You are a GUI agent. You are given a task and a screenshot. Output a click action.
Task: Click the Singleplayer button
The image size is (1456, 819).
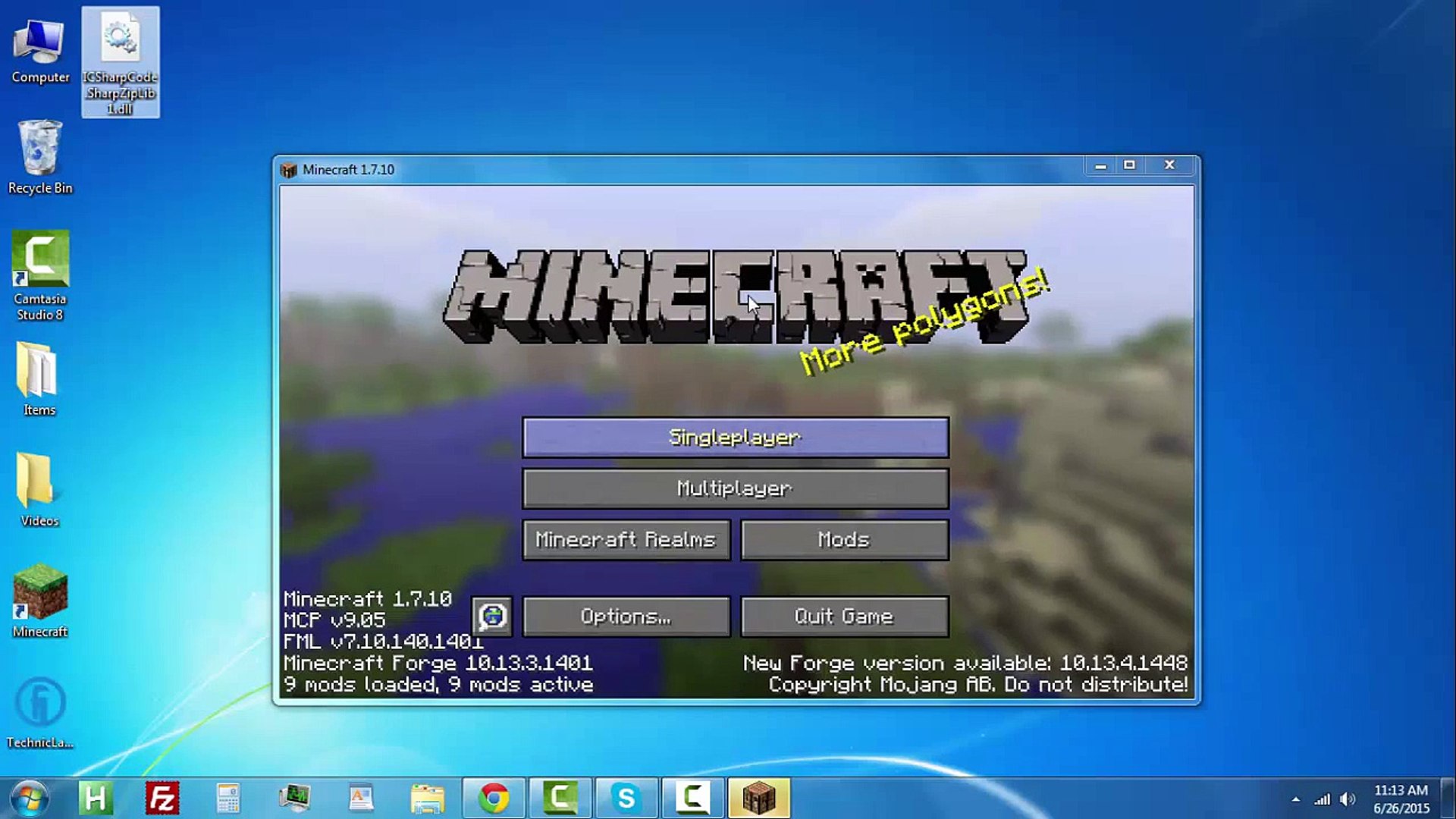[x=735, y=438]
